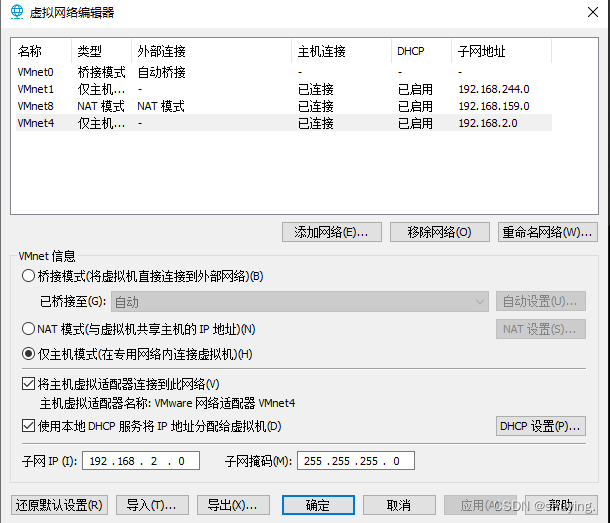Viewport: 610px width, 523px height.
Task: Close the 虚拟网络编辑器 dialog
Action: (592, 12)
